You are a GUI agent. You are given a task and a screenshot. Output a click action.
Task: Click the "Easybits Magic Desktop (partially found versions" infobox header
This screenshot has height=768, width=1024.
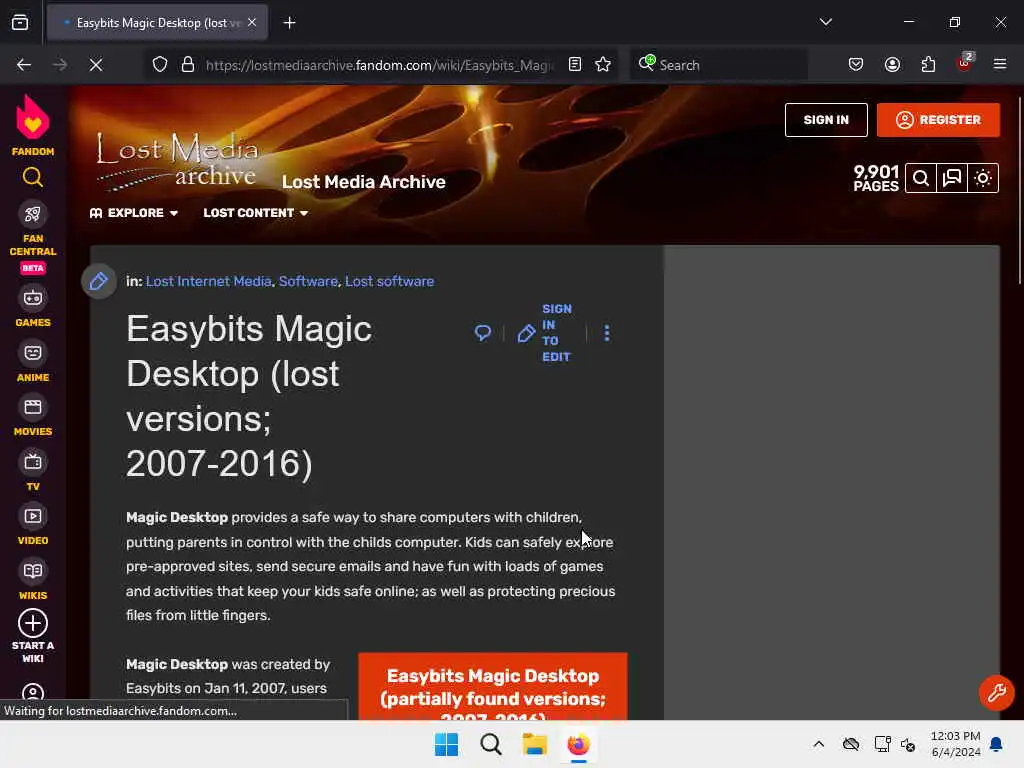pyautogui.click(x=493, y=687)
